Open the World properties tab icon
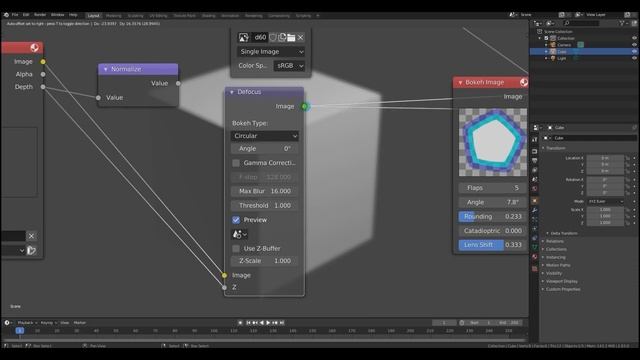This screenshot has width=640, height=360. click(x=535, y=189)
